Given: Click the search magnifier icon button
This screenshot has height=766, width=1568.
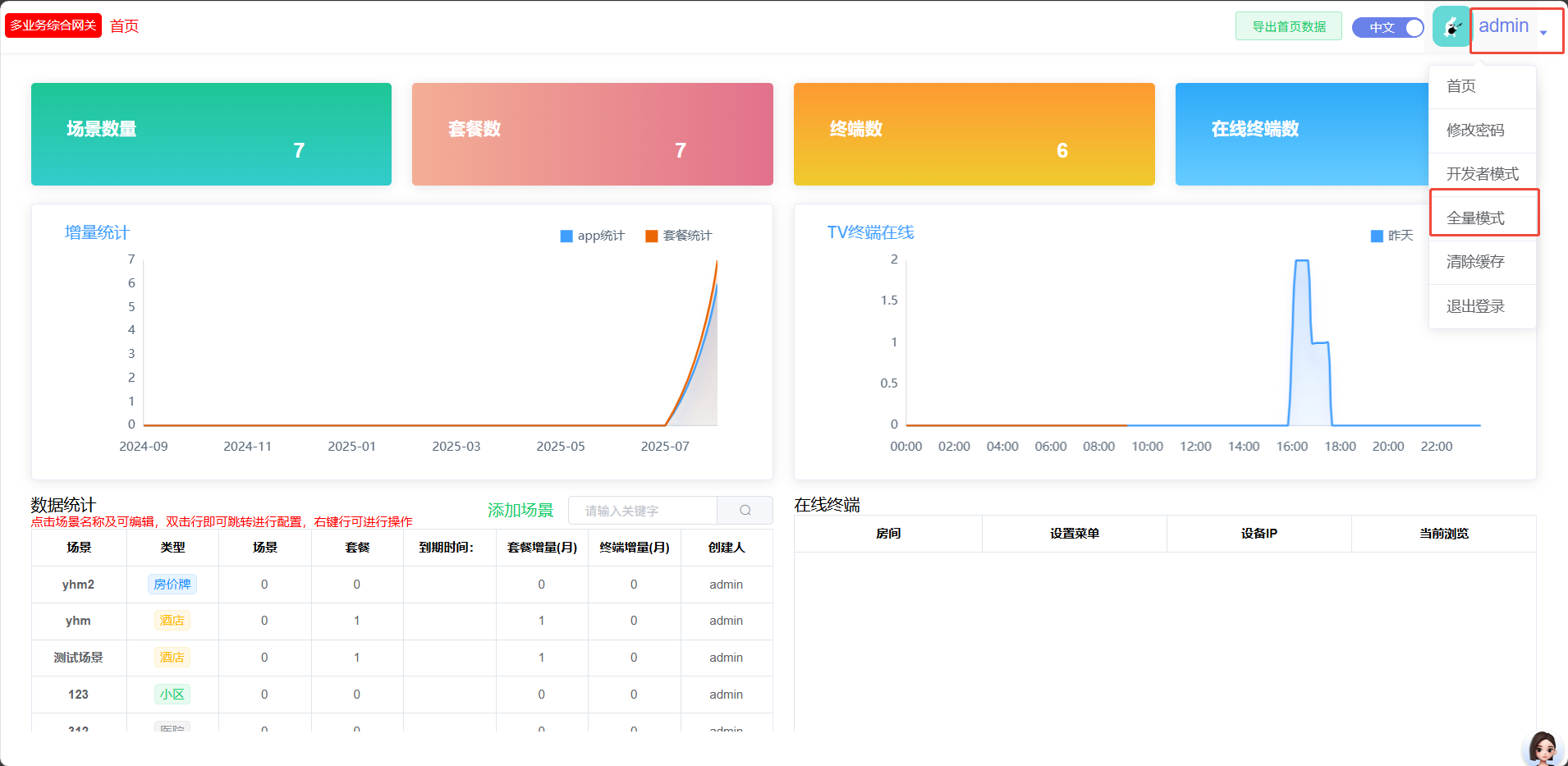Looking at the screenshot, I should click(x=745, y=511).
